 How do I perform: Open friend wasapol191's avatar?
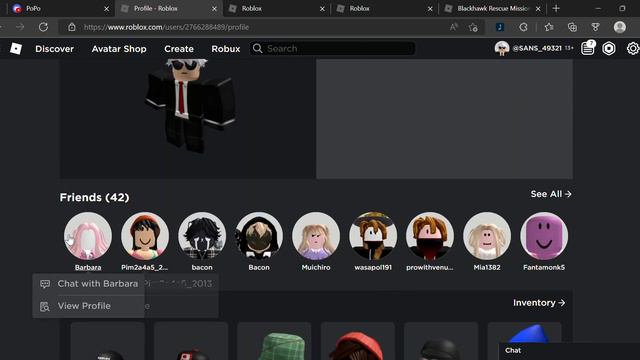373,236
